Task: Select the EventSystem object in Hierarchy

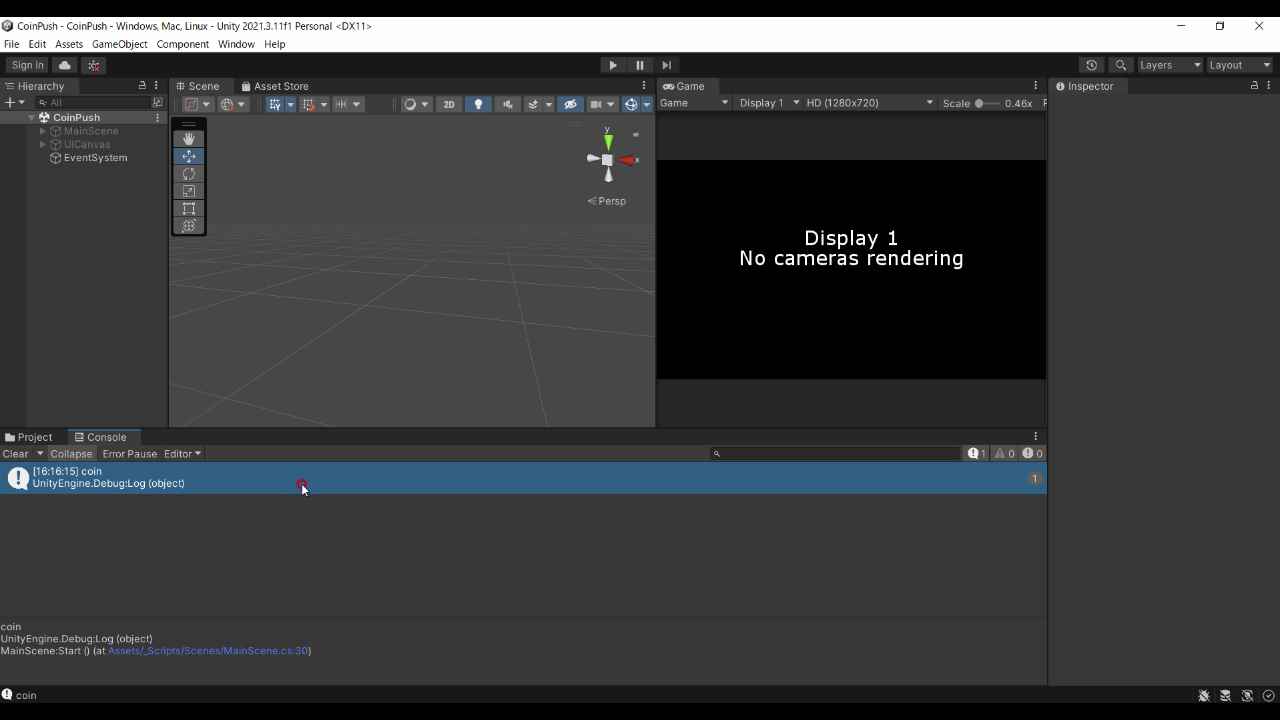Action: click(96, 158)
